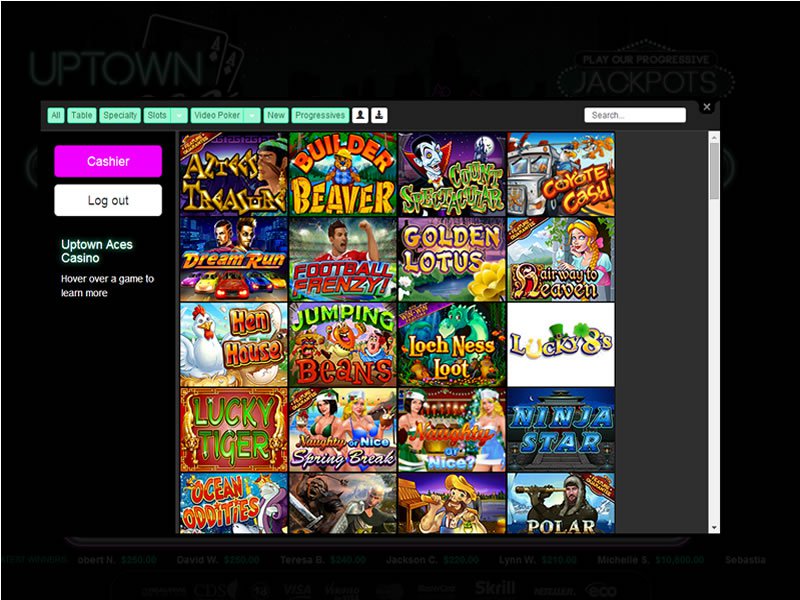Click the scrollbar down arrow in game list
The width and height of the screenshot is (800, 600).
714,528
